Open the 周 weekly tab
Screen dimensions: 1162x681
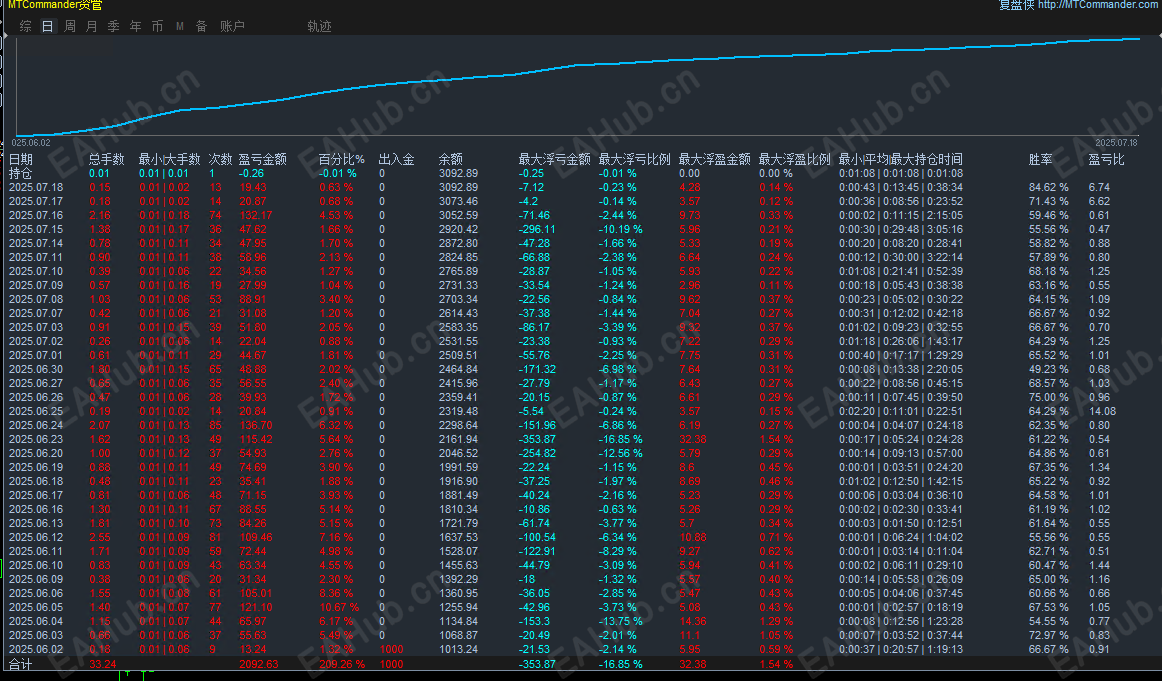tap(70, 26)
